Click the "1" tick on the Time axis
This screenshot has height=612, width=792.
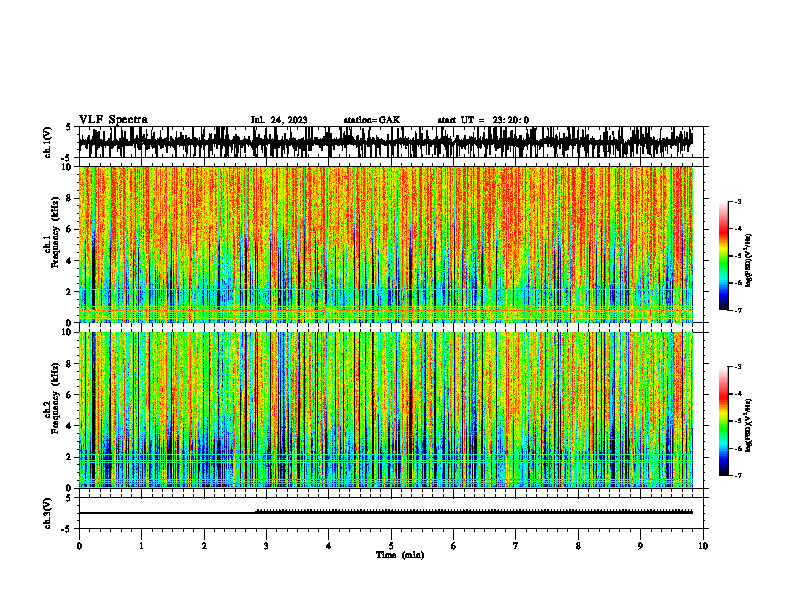click(141, 546)
